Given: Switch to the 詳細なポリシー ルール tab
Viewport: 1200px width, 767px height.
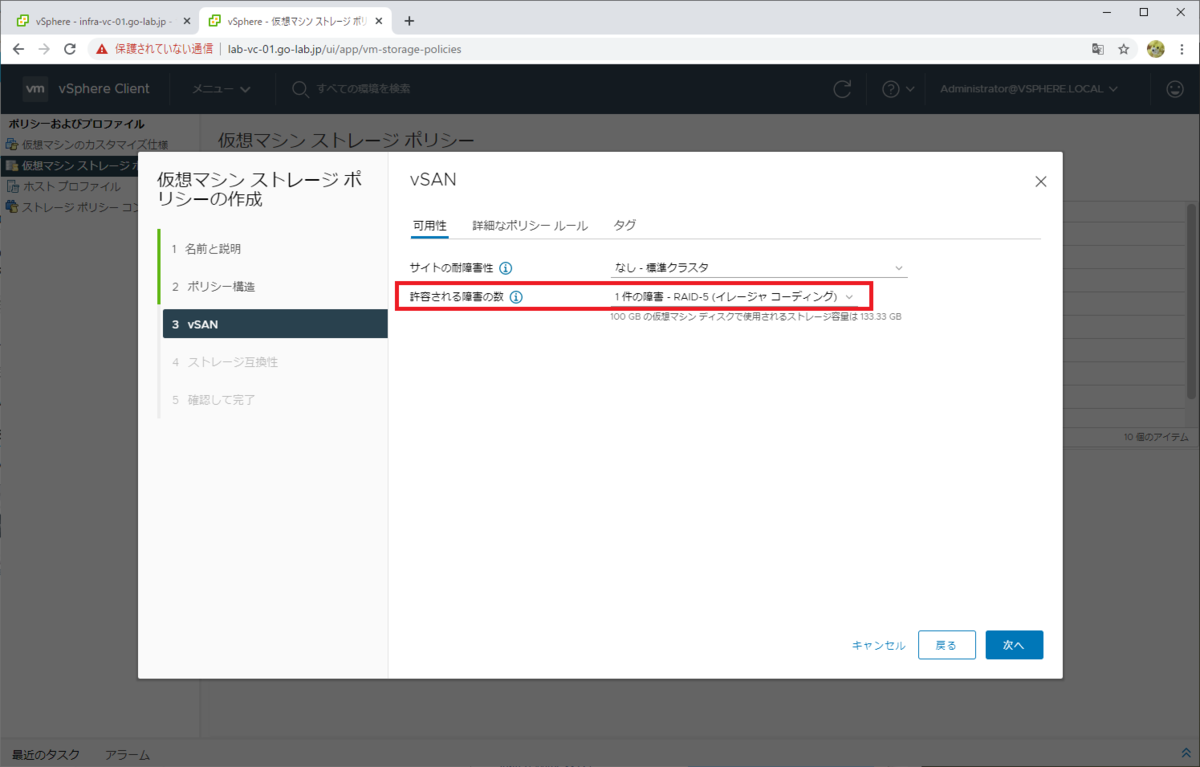Looking at the screenshot, I should point(530,226).
